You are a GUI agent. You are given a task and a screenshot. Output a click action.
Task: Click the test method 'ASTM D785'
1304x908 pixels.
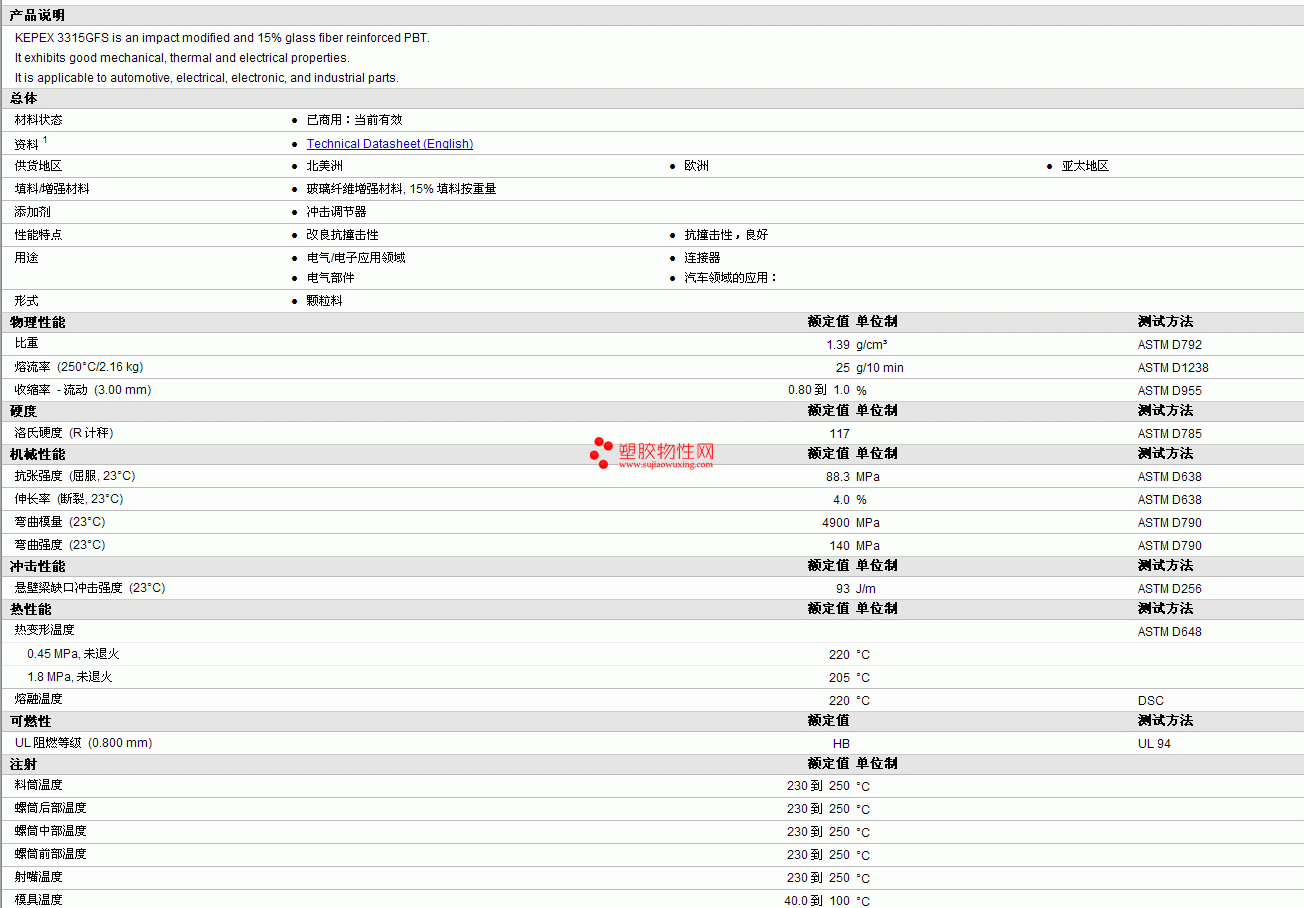pos(1170,434)
